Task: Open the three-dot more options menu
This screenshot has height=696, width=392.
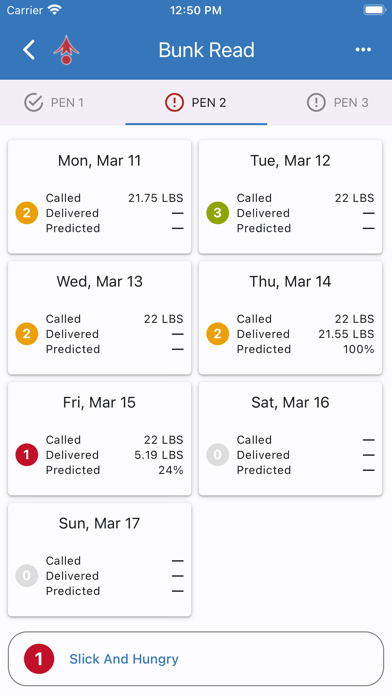Action: 363,50
